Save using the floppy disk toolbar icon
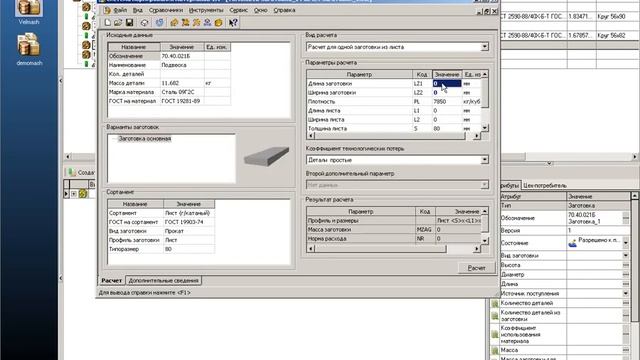The image size is (640, 360). tap(129, 22)
